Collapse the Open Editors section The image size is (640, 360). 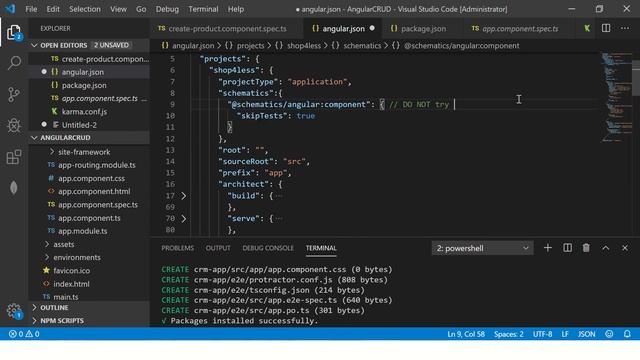(x=34, y=45)
